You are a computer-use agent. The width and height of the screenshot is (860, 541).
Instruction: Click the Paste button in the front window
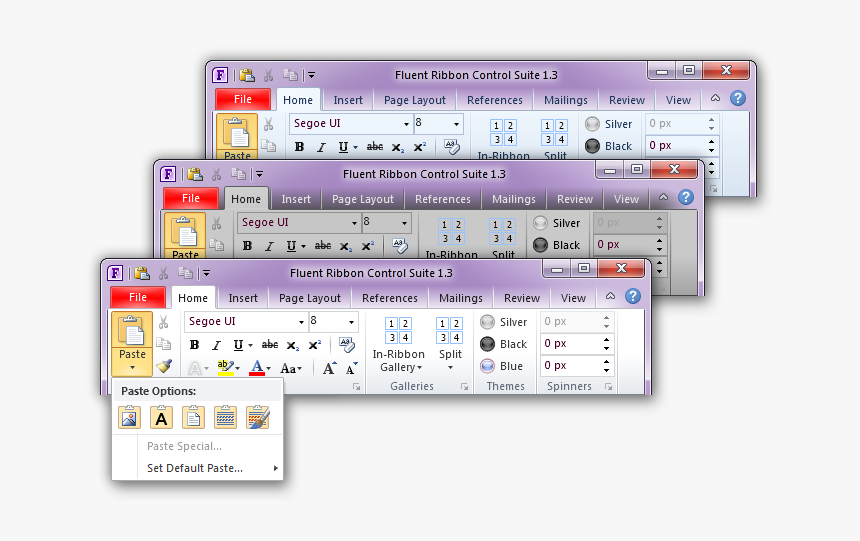tap(132, 344)
